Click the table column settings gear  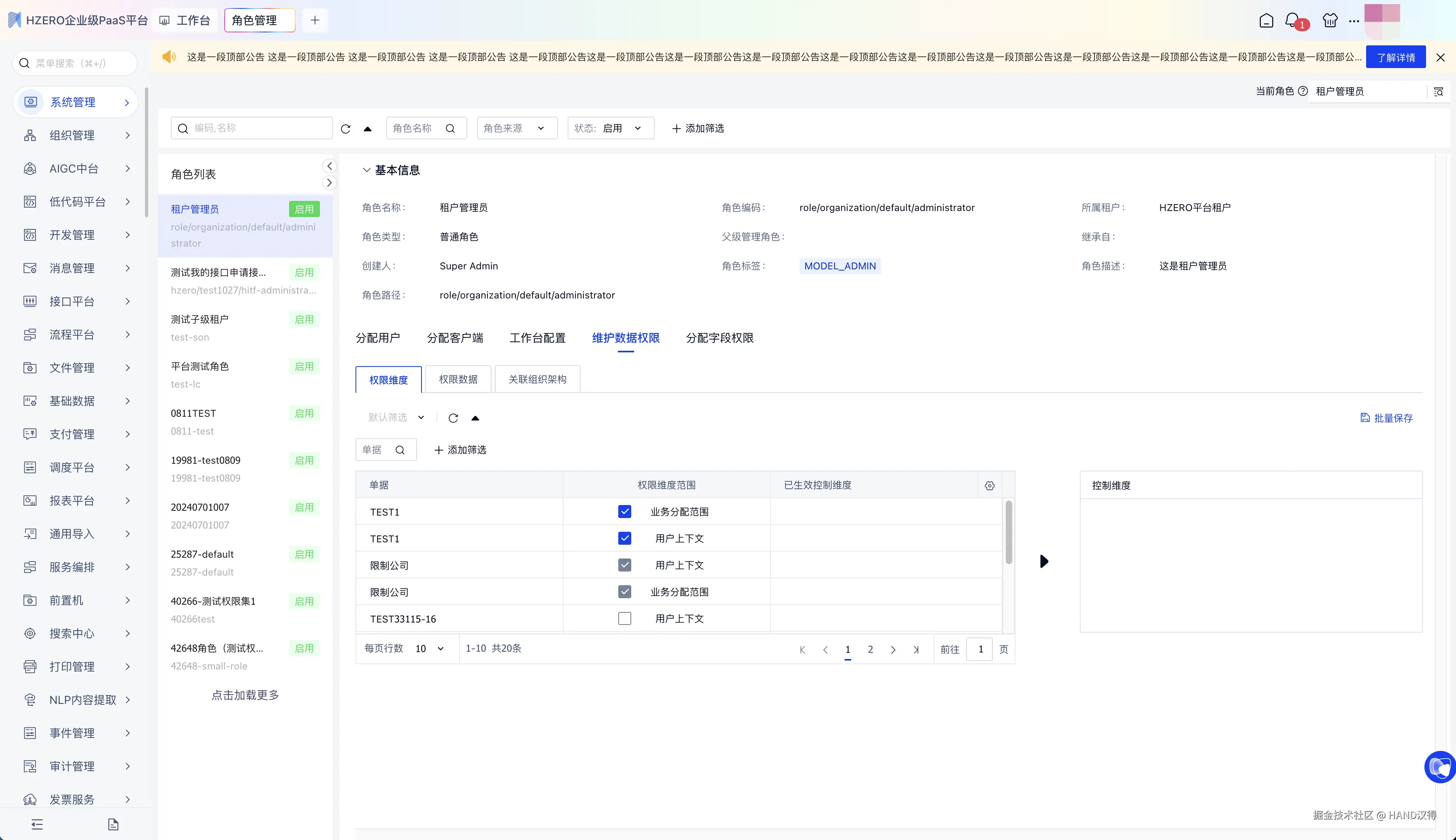coord(990,486)
